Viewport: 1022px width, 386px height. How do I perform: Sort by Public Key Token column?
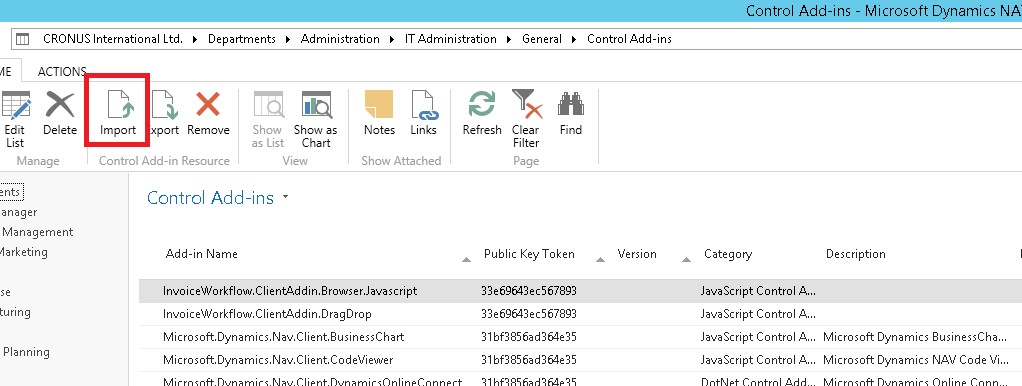pyautogui.click(x=529, y=254)
